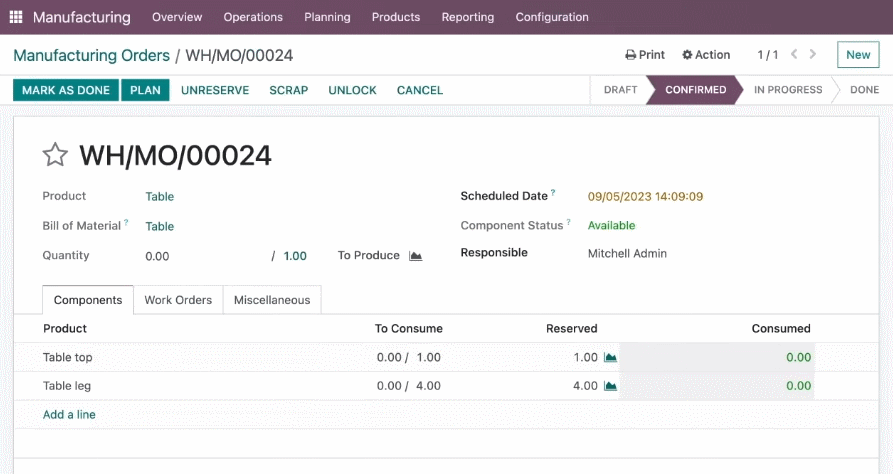Click the UNRESERVE button
The width and height of the screenshot is (893, 474).
pos(215,90)
